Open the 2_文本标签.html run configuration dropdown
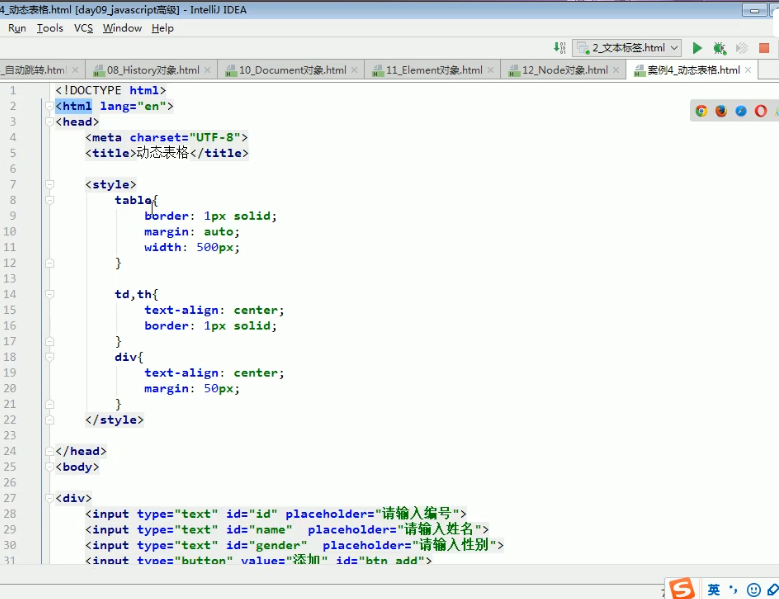Image resolution: width=779 pixels, height=599 pixels. [626, 48]
